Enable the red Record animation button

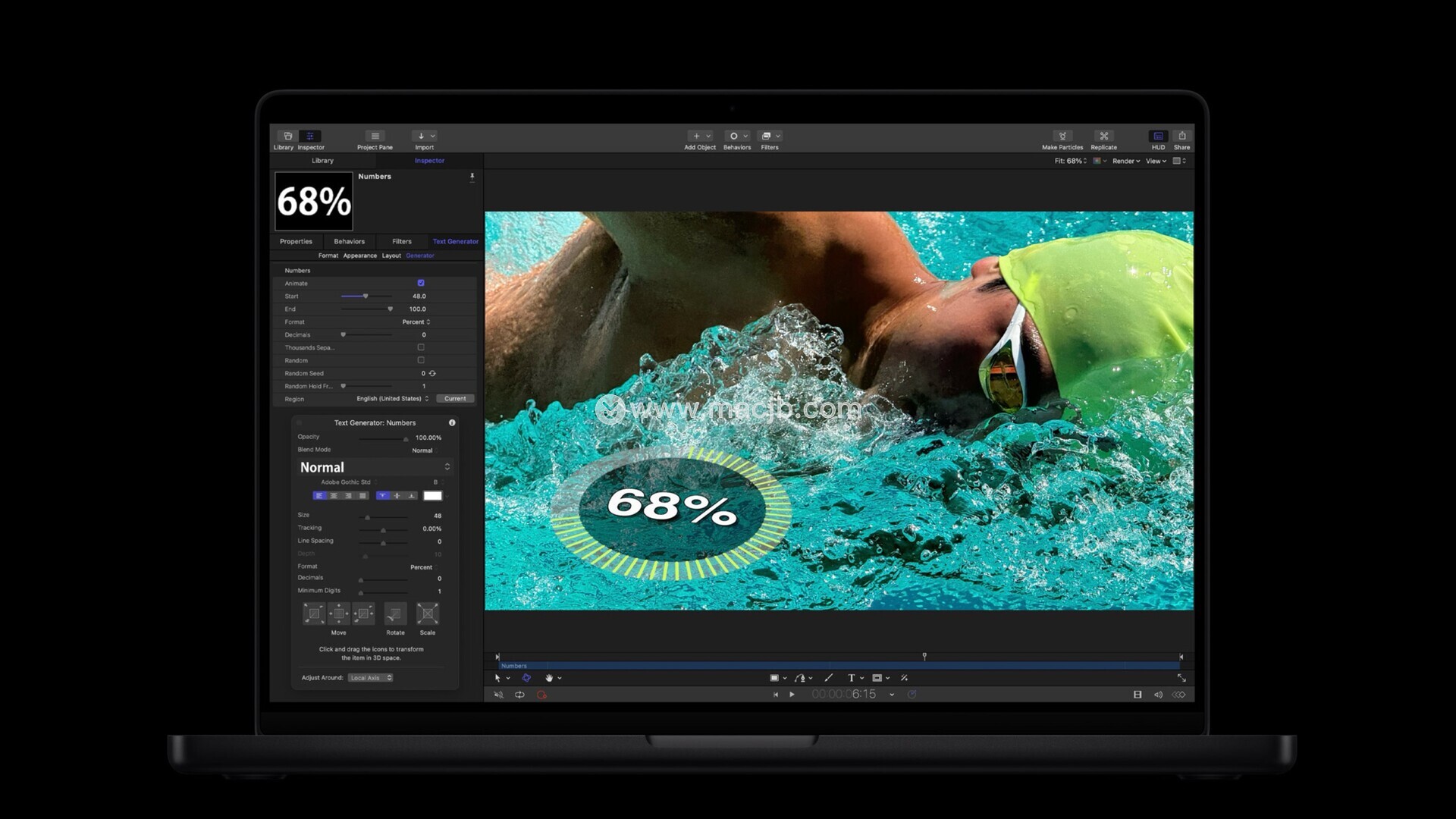coord(541,695)
